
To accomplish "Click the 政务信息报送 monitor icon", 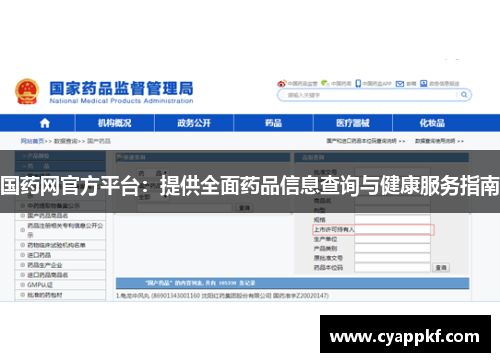I will [423, 83].
